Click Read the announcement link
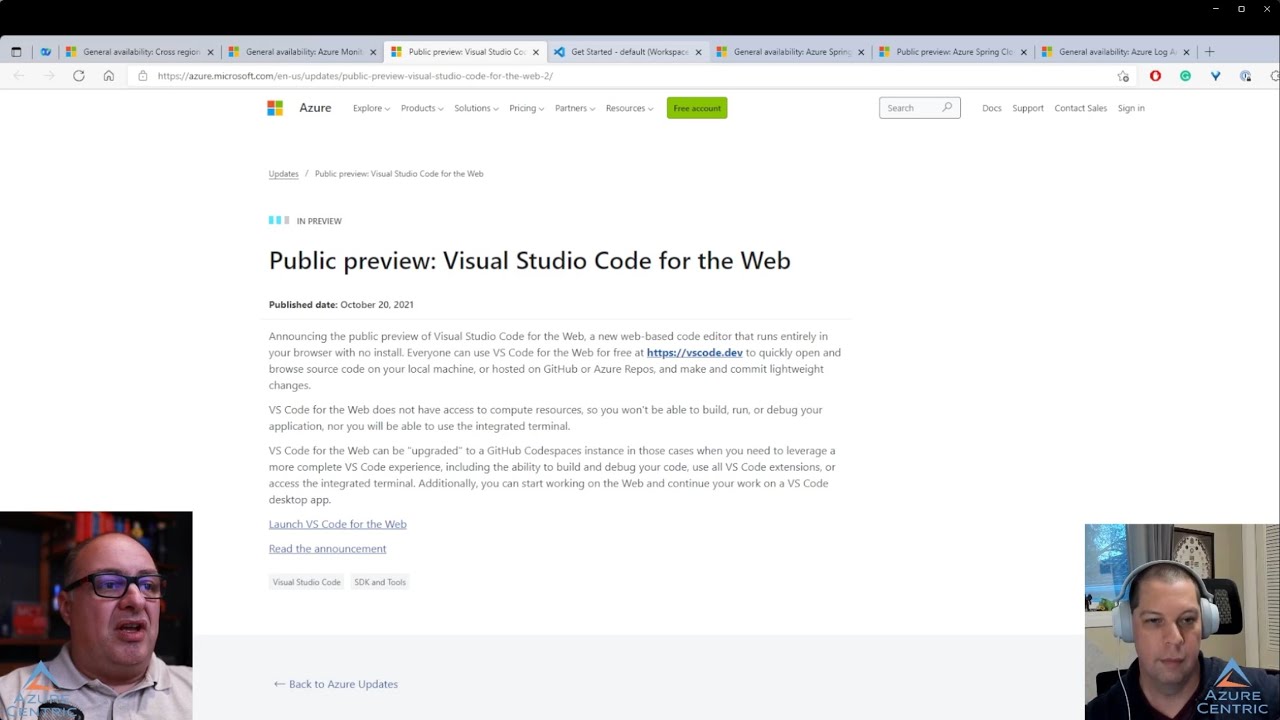 pyautogui.click(x=327, y=549)
